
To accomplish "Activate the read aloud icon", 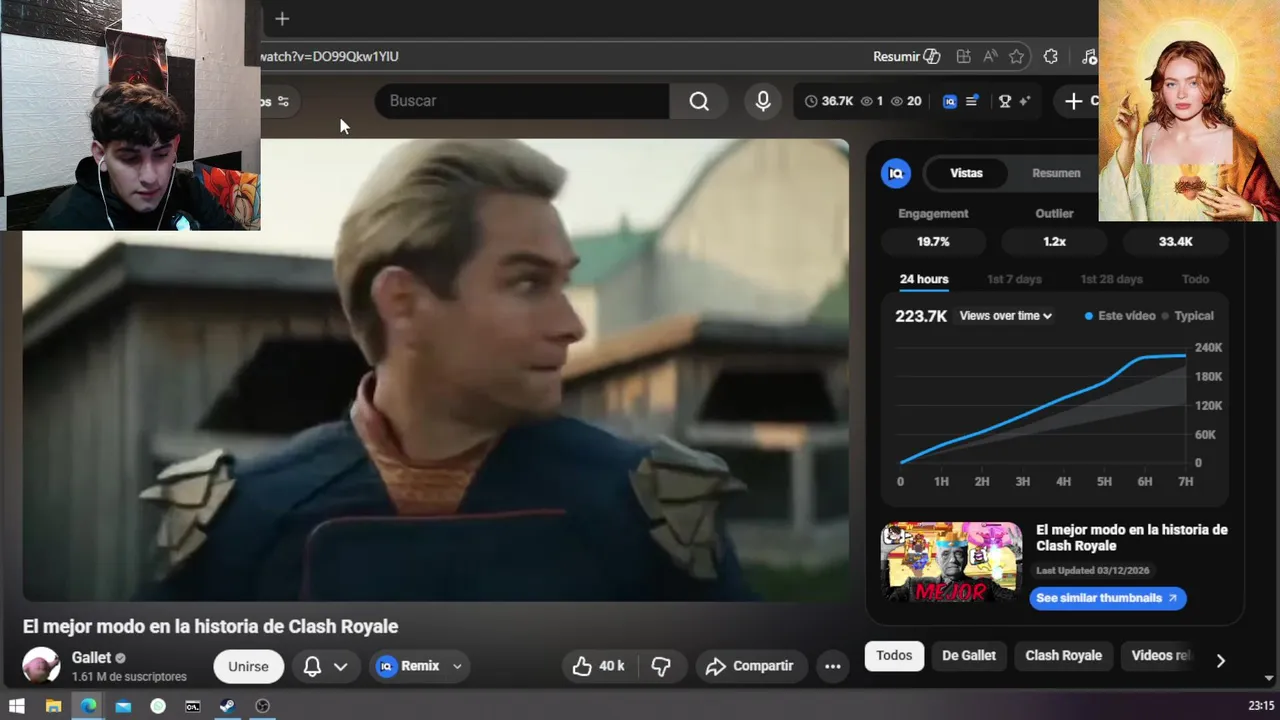I will click(990, 57).
